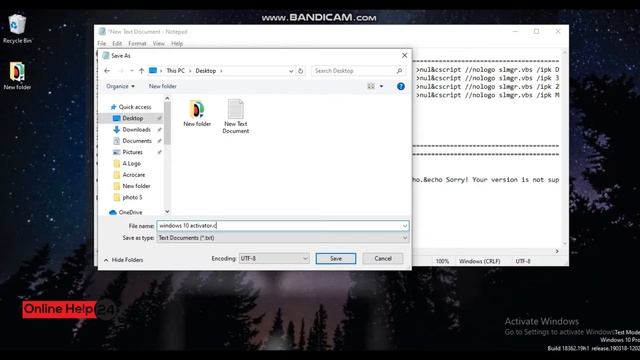This screenshot has height=360, width=640.
Task: Click the New folder toolbar button
Action: (162, 86)
